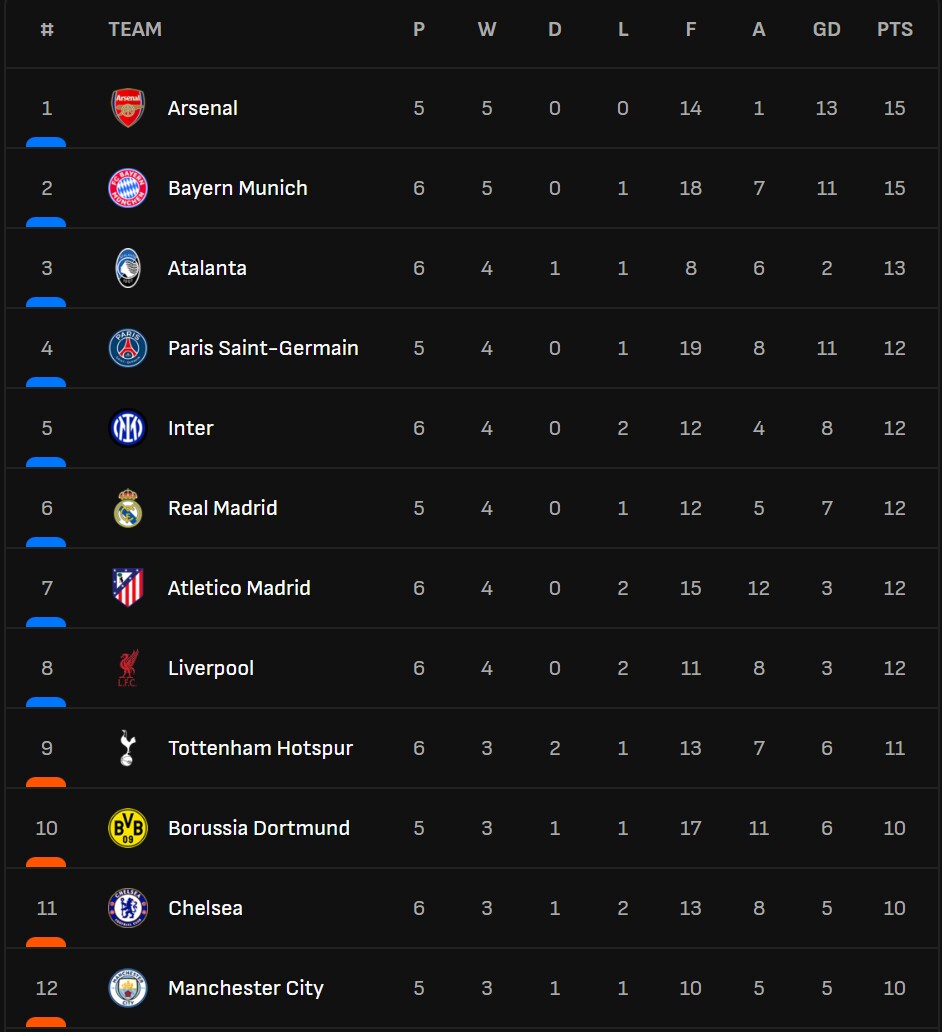Open the Inter club logo
Screen dimensions: 942x1032
128,428
